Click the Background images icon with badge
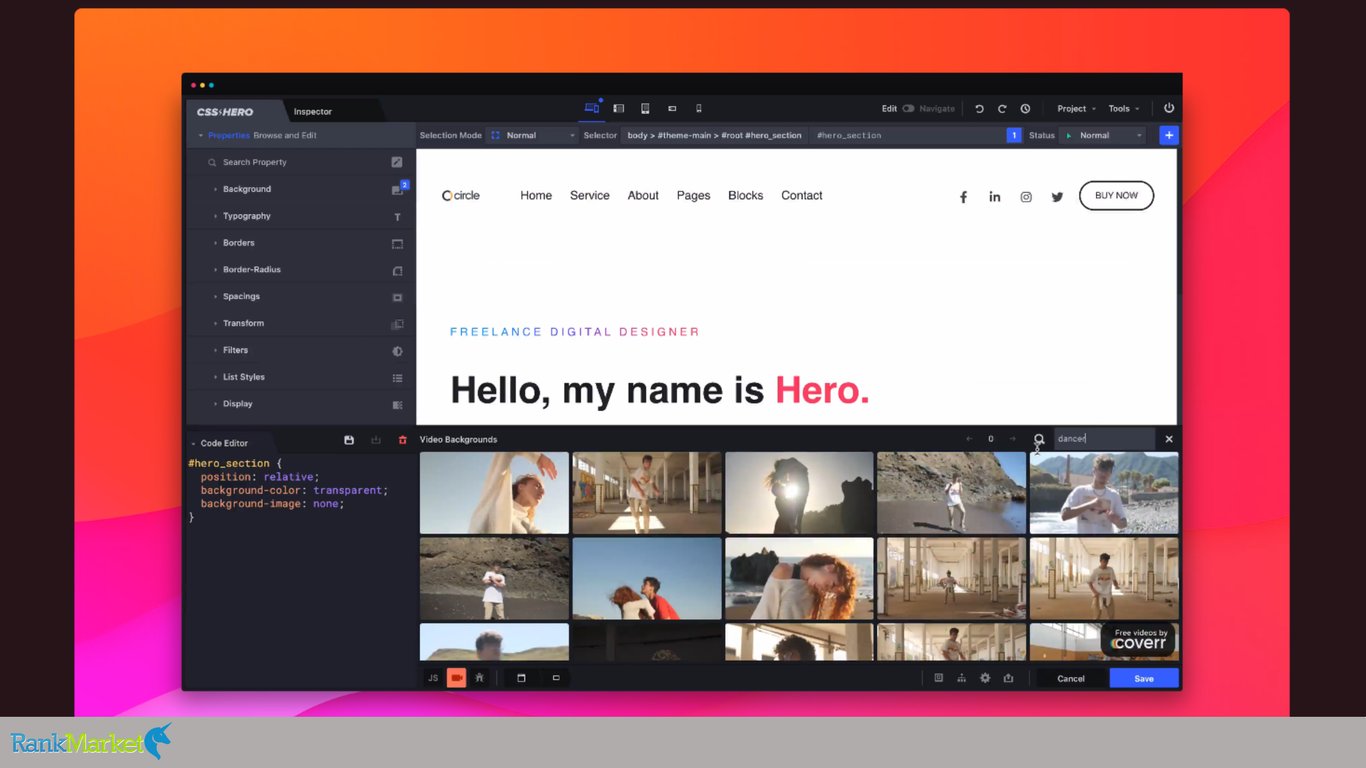The image size is (1366, 768). pos(398,189)
